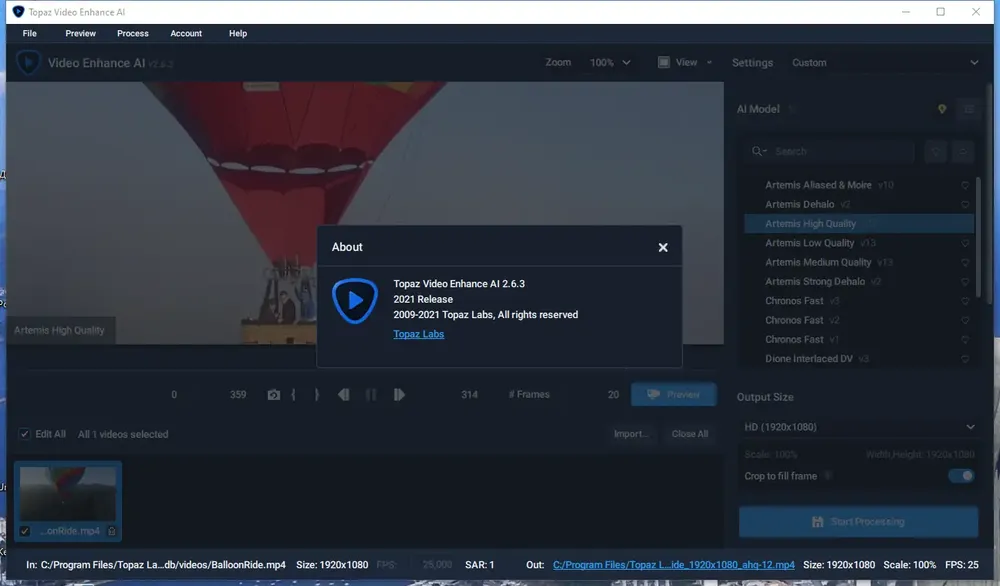The height and width of the screenshot is (586, 1000).
Task: Open the HD (1920x1080) output size dropdown
Action: pyautogui.click(x=859, y=427)
